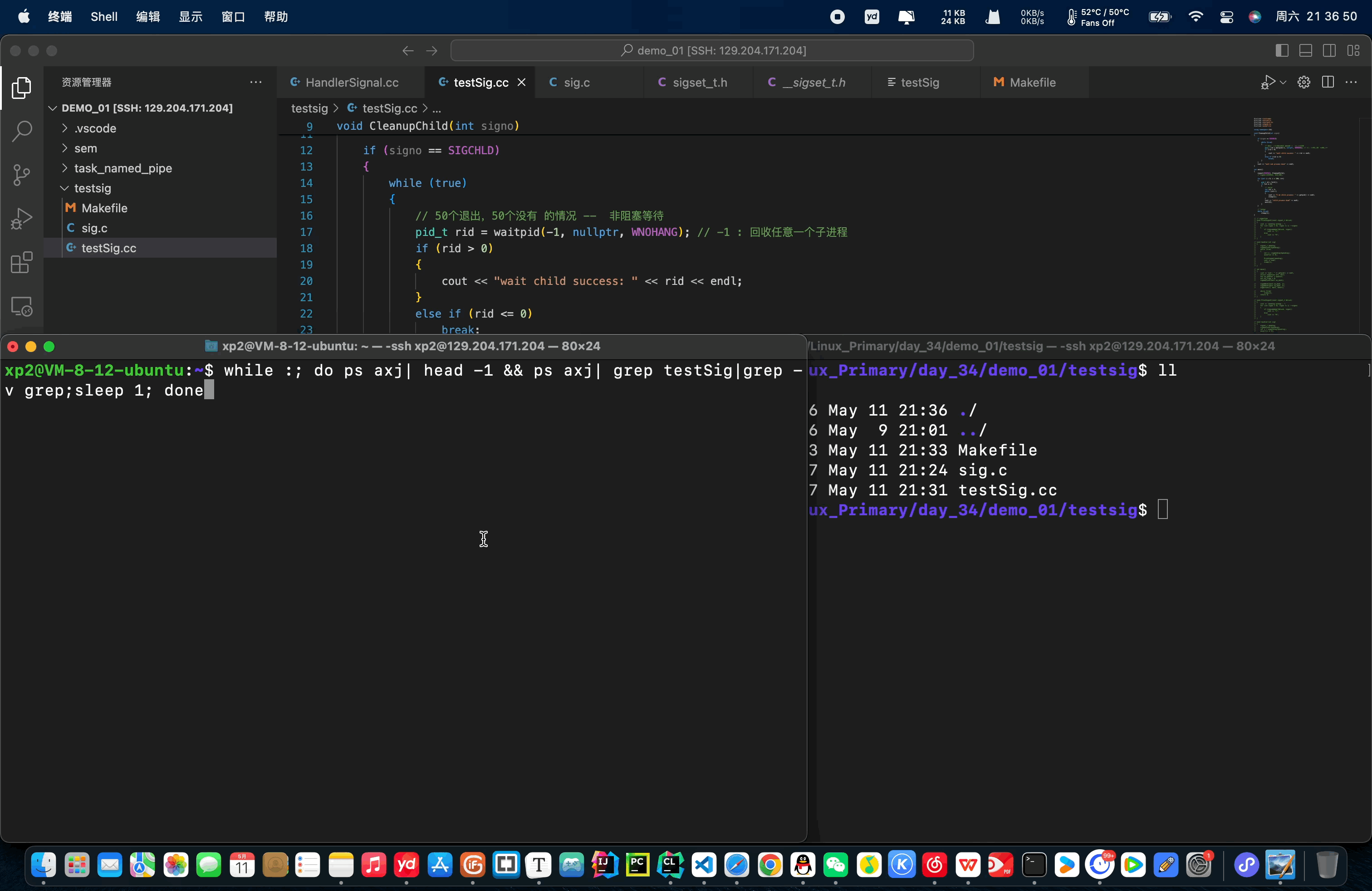
Task: Split the editor to the right
Action: (x=1328, y=83)
